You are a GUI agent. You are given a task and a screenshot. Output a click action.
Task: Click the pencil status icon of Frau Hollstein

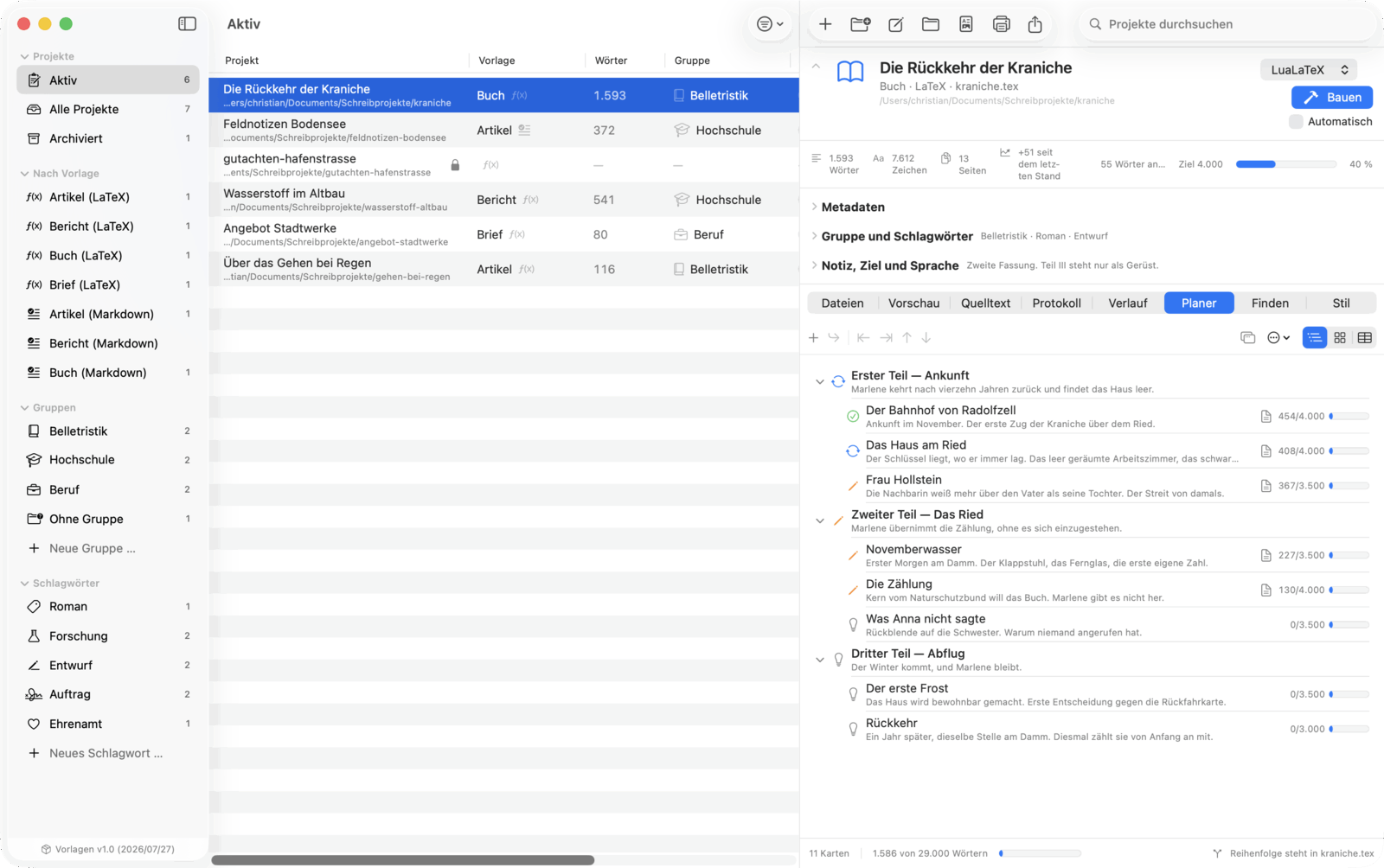point(853,486)
